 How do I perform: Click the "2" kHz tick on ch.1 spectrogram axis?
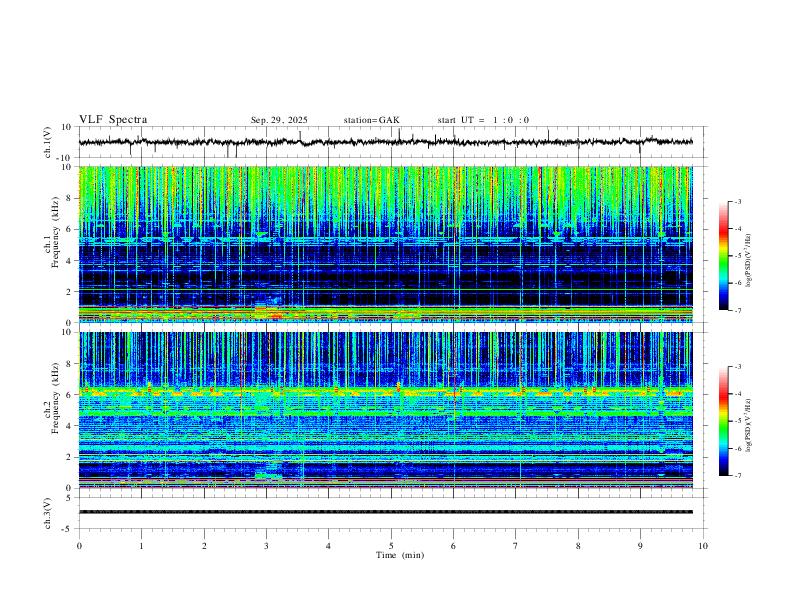tap(69, 292)
